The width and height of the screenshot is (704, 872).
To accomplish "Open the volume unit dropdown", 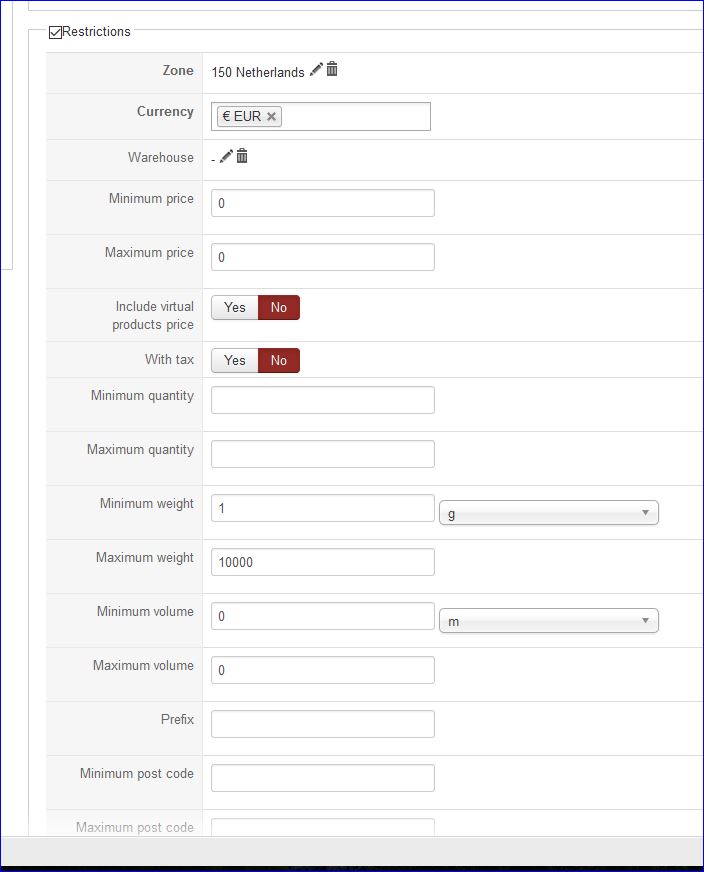I will point(549,621).
